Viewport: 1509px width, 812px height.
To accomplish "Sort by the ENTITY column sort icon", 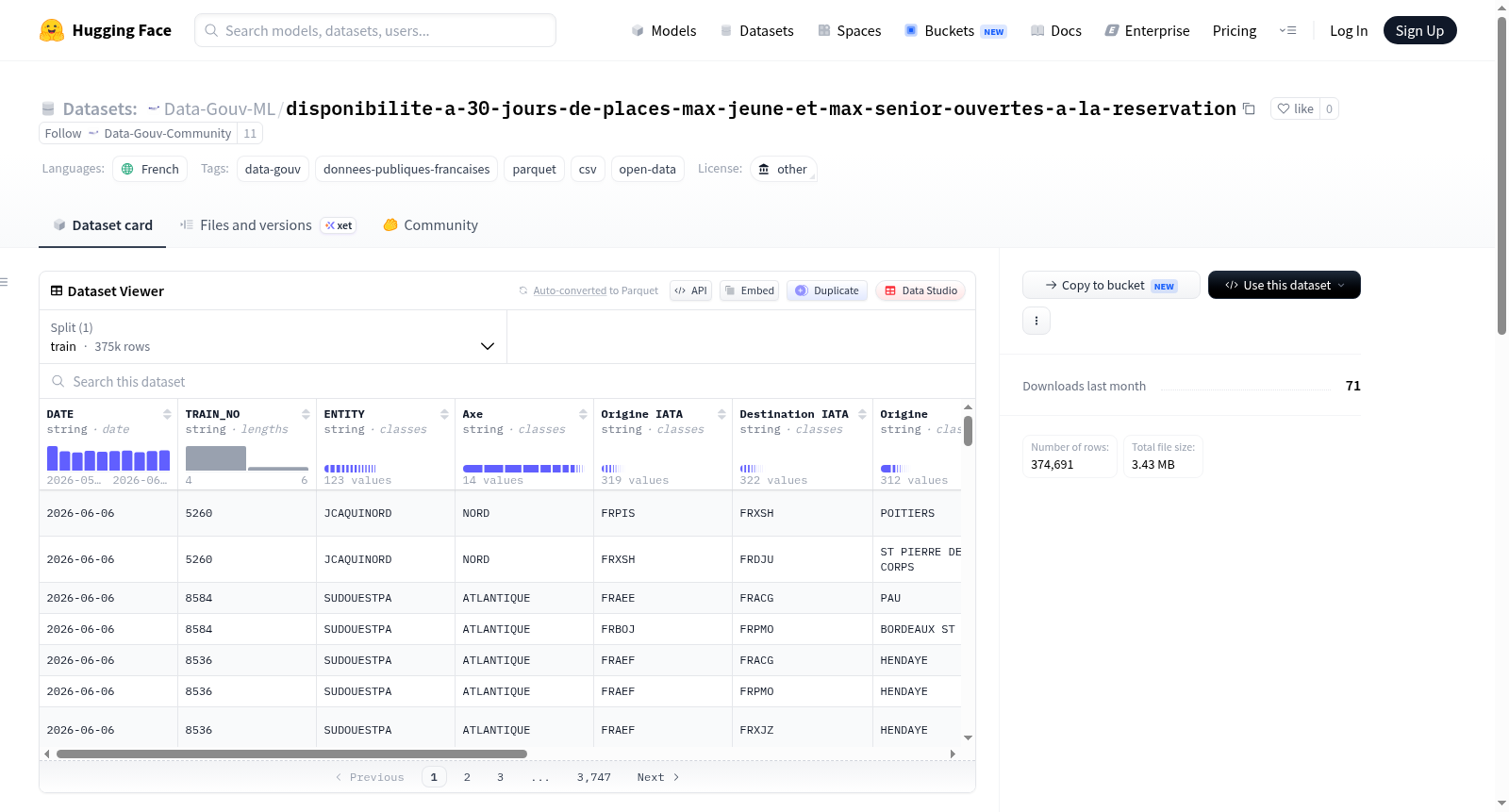I will (444, 414).
